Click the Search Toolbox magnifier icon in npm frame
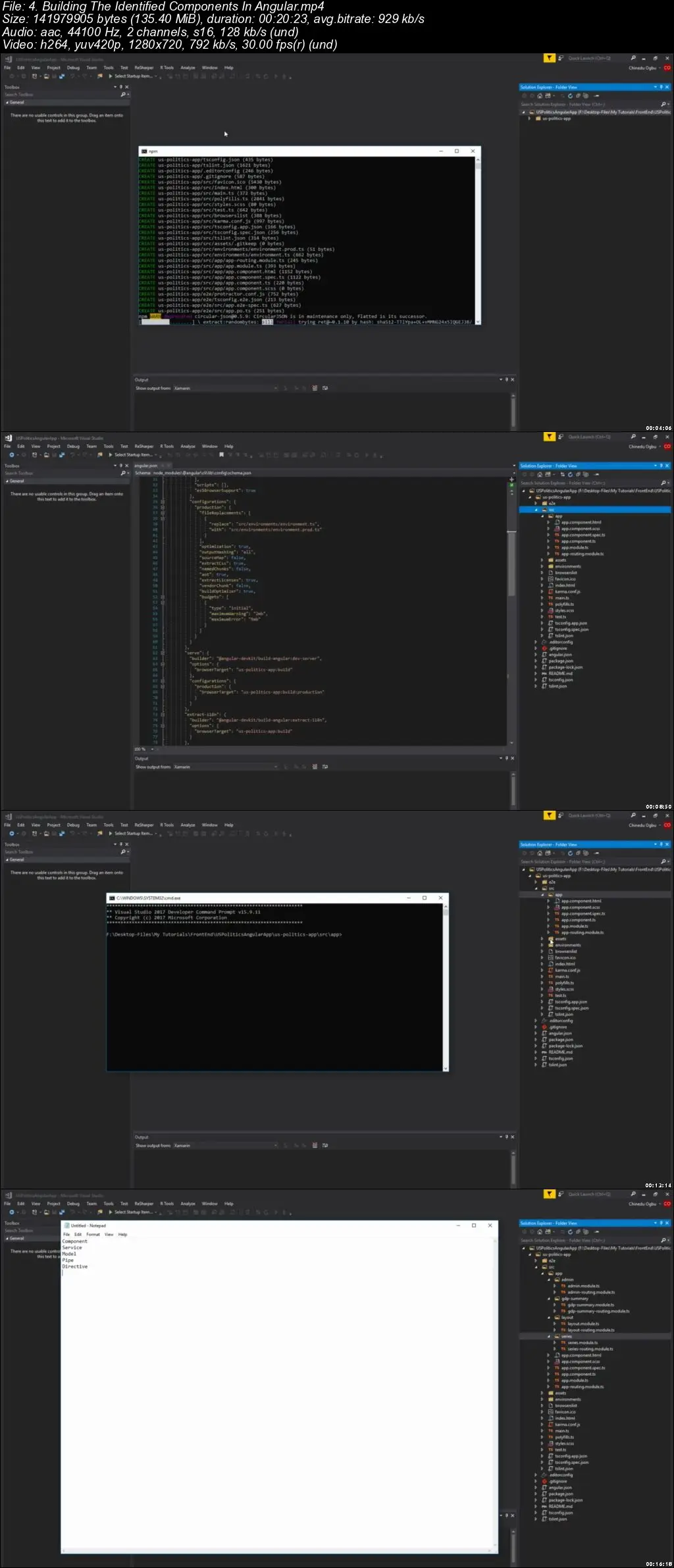 123,95
